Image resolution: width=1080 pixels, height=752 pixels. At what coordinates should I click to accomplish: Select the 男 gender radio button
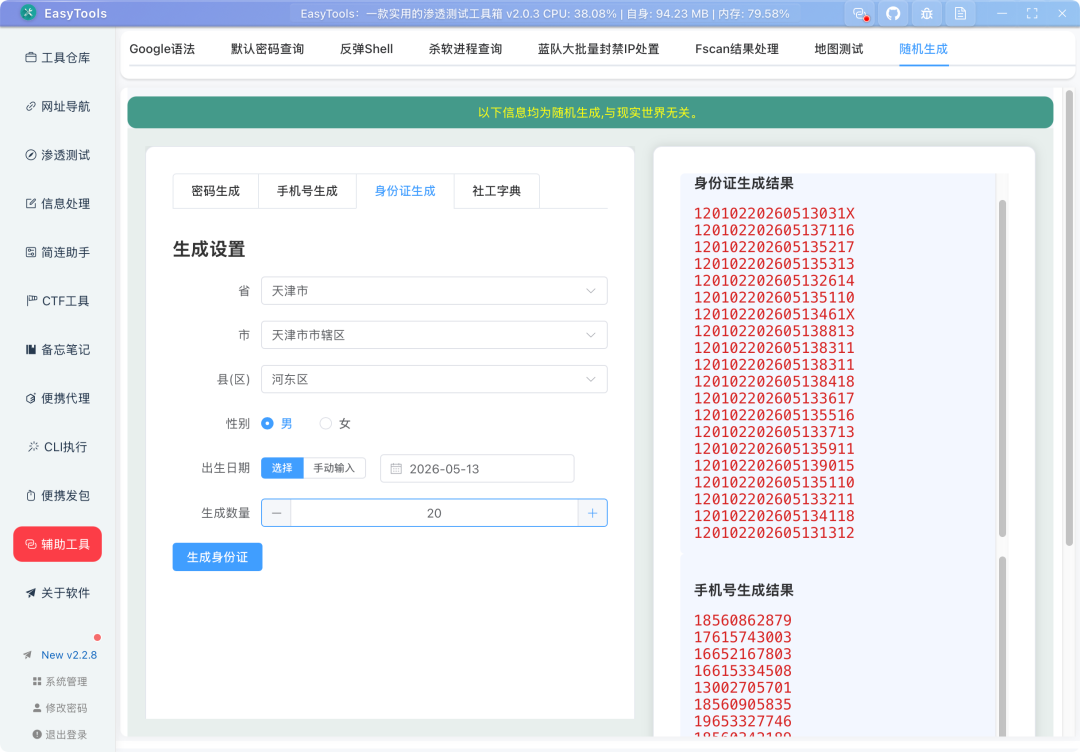click(x=267, y=424)
